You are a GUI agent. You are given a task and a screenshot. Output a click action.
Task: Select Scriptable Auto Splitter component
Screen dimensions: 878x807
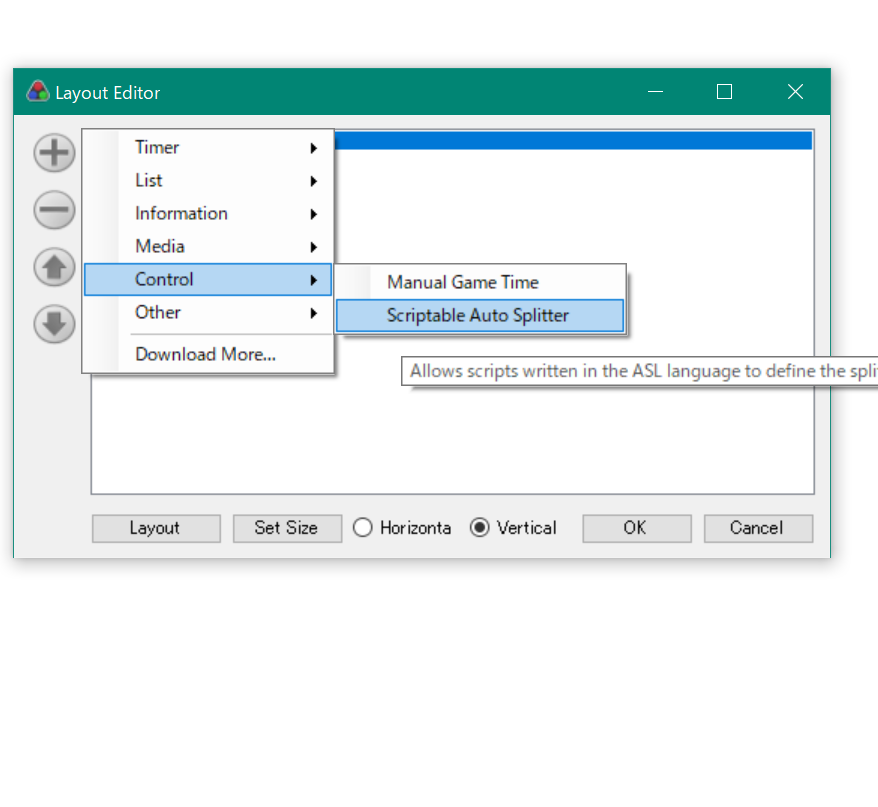[480, 315]
